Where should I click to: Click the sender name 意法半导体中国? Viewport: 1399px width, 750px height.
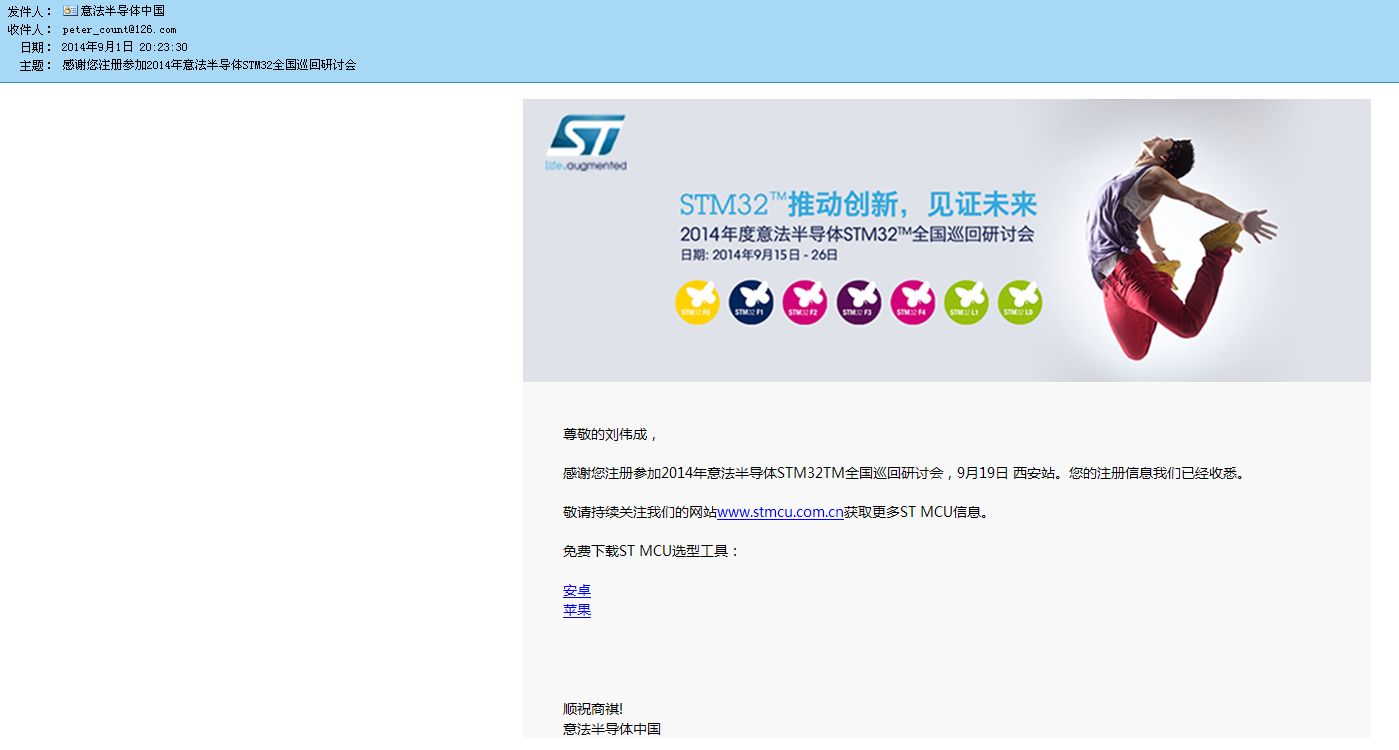coord(123,11)
